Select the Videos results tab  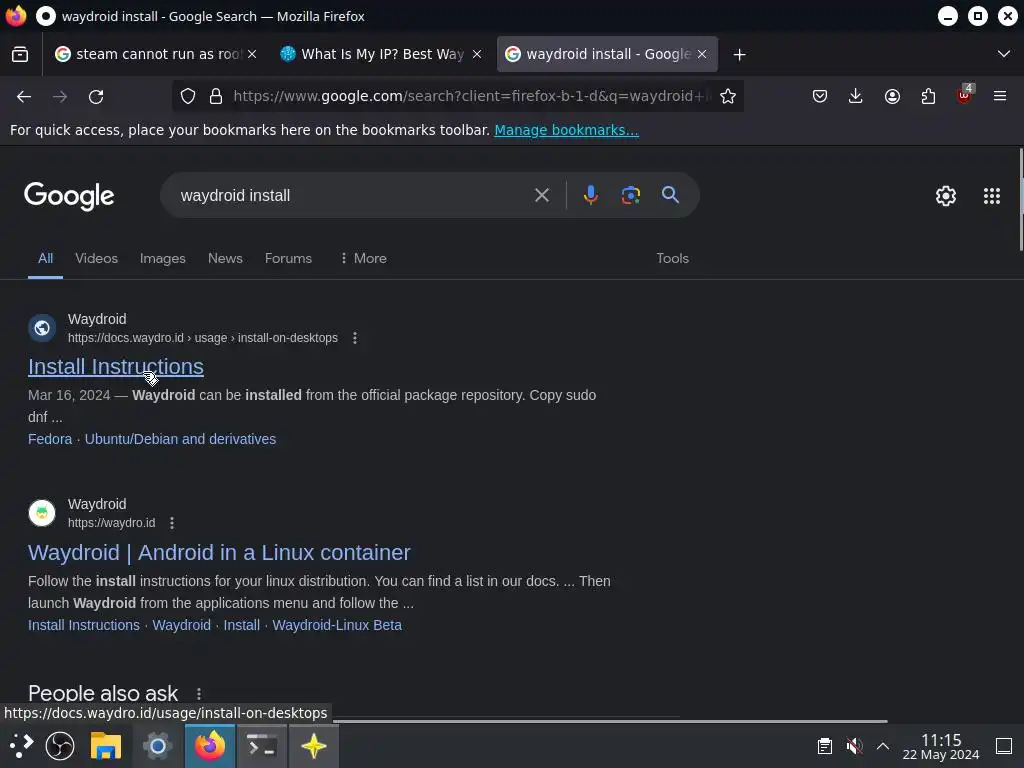(97, 259)
